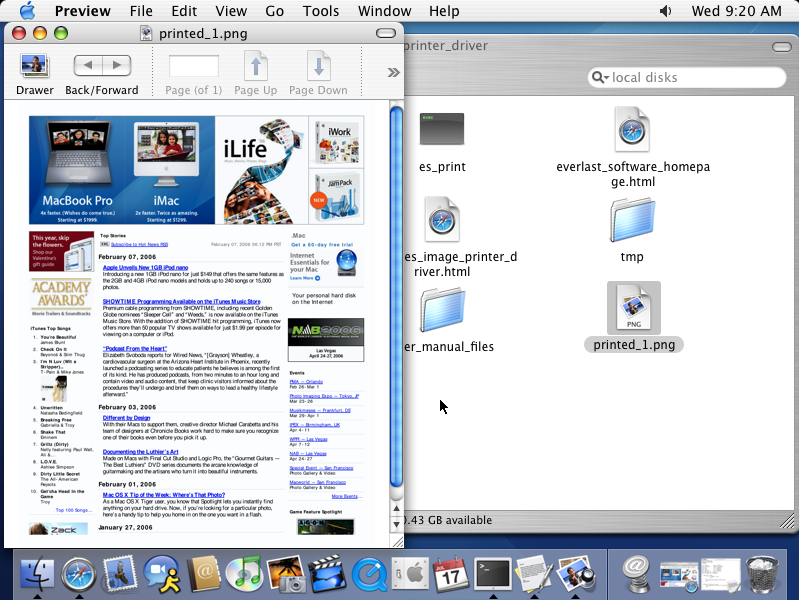Open iMovie from the Dock
The image size is (799, 600).
click(327, 573)
